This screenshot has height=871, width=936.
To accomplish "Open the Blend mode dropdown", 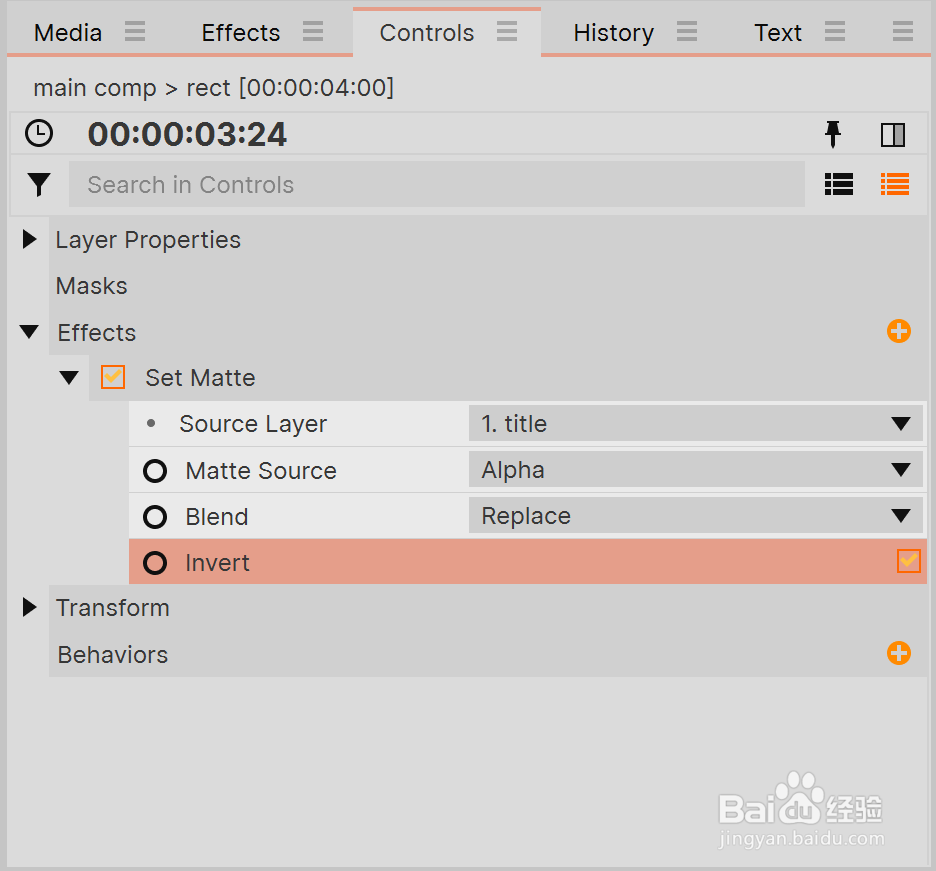I will (x=695, y=516).
